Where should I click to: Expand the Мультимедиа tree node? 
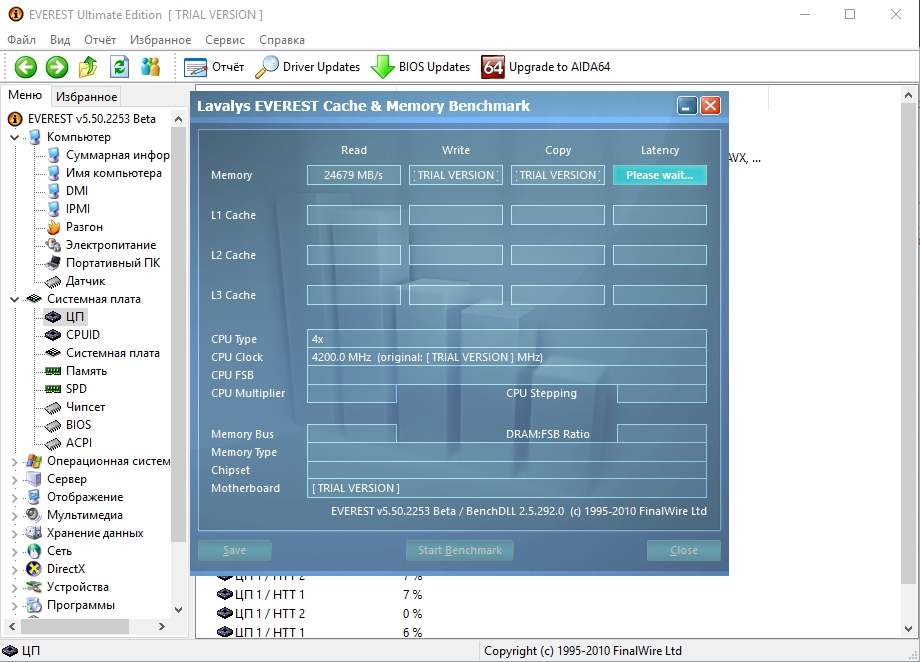[x=15, y=515]
